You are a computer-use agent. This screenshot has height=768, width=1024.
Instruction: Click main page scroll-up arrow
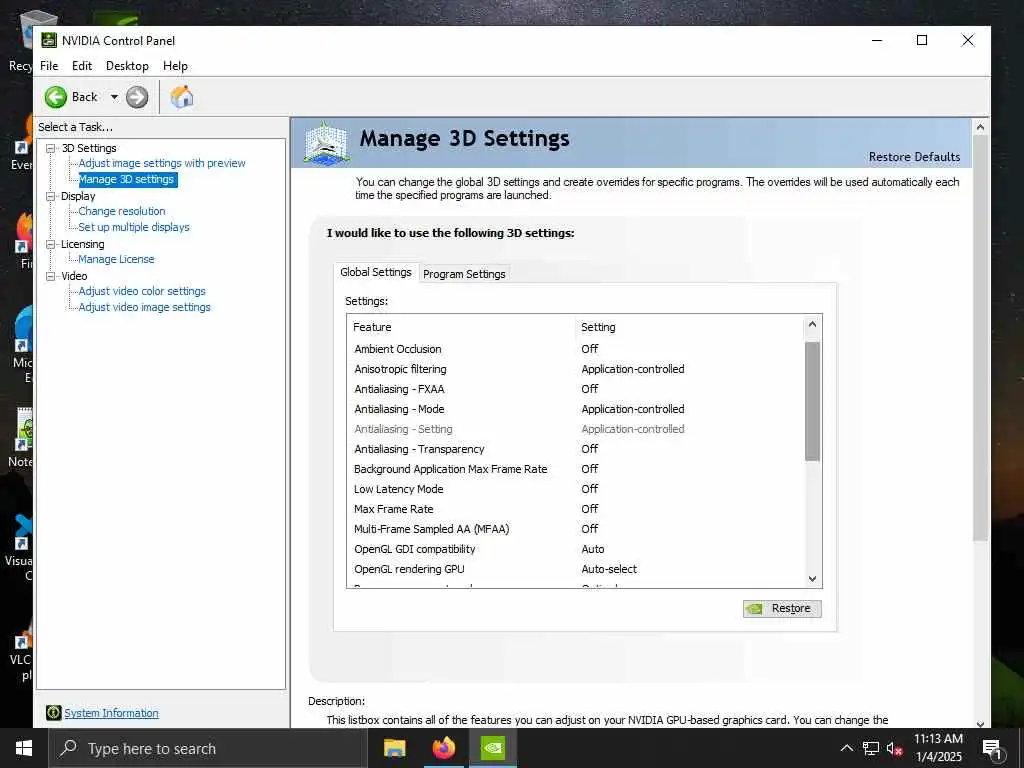980,128
